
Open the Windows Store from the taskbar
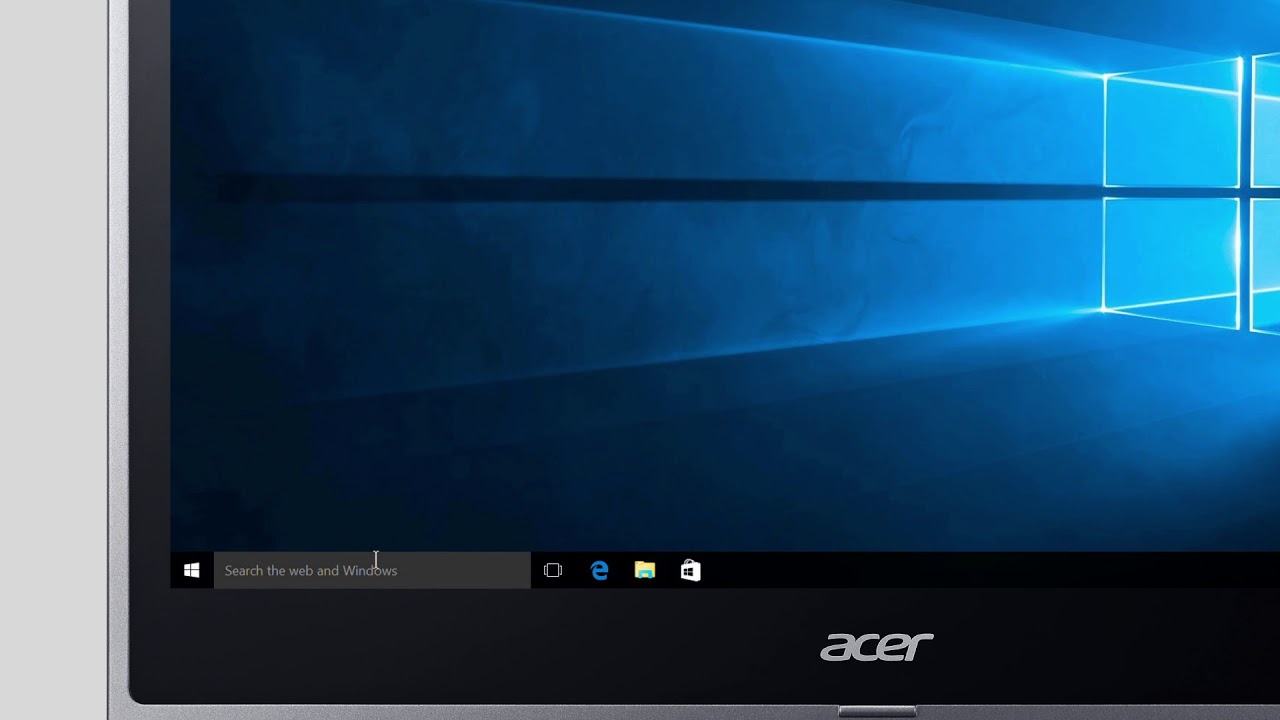691,570
